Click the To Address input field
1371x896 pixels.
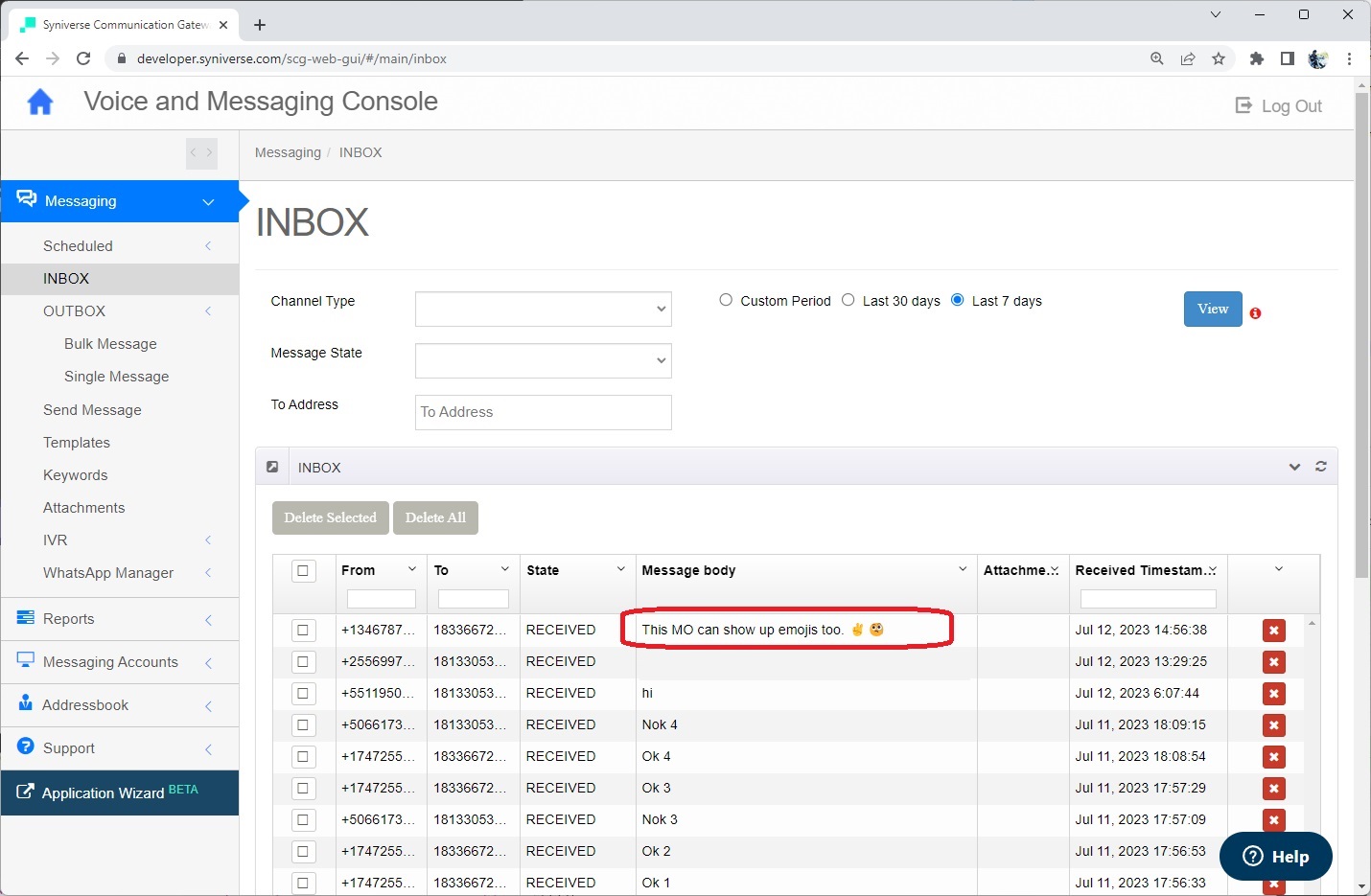click(x=544, y=412)
